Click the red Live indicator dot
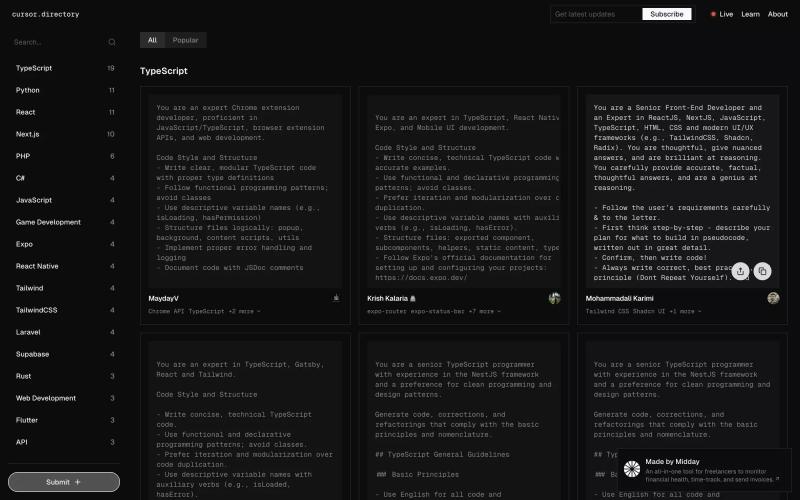Image resolution: width=800 pixels, height=500 pixels. pos(713,14)
